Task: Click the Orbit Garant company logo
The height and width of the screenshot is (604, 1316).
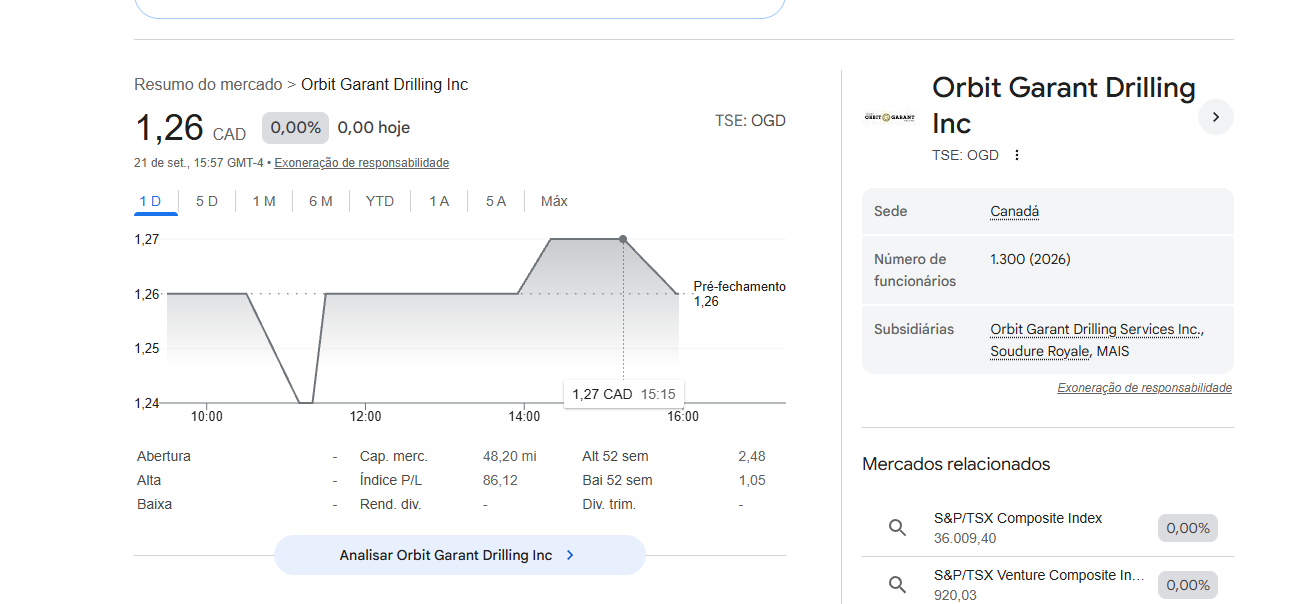Action: click(889, 117)
